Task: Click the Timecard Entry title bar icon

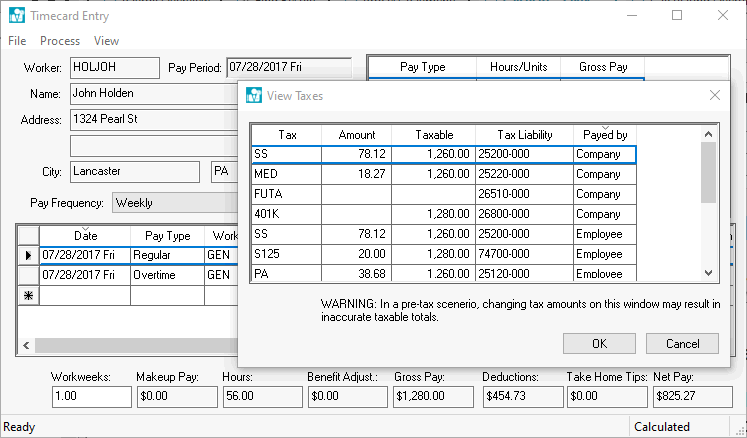Action: (x=14, y=16)
